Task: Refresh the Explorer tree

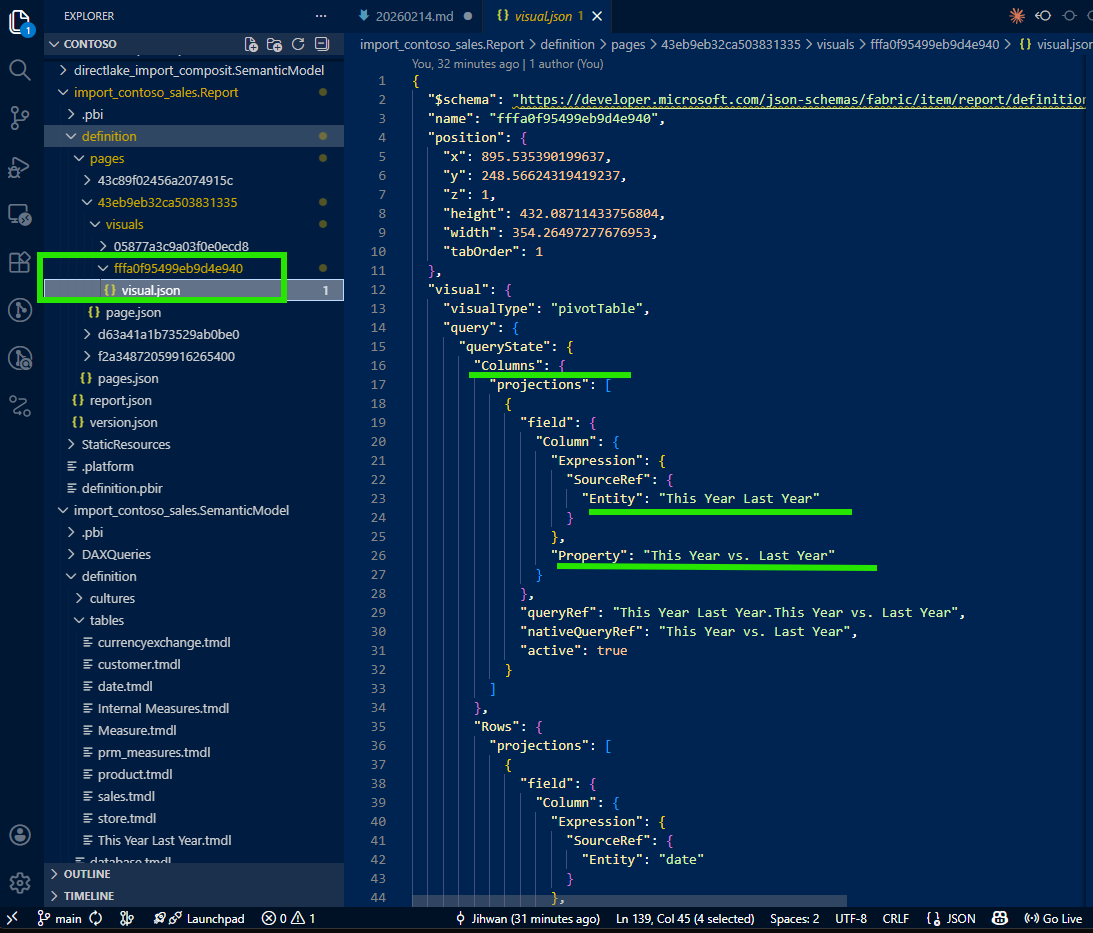Action: tap(298, 44)
